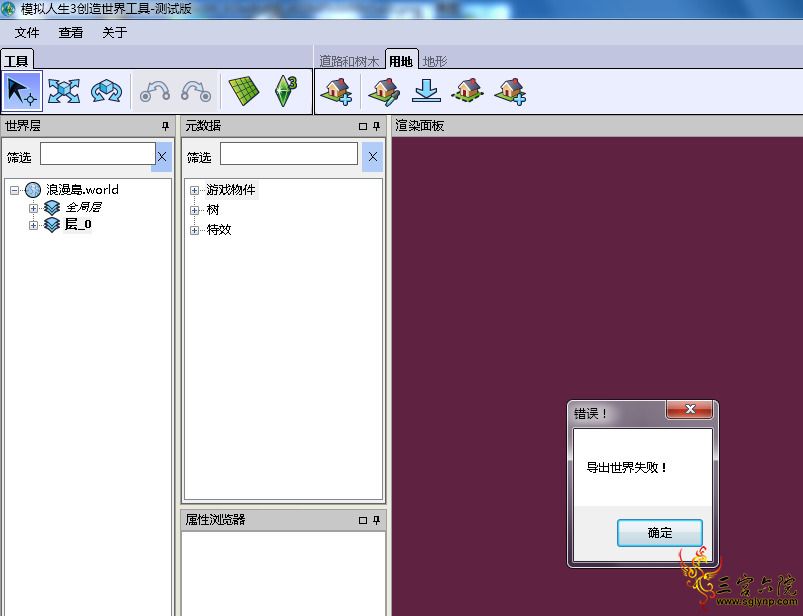Clear the 世界层 filter with X
This screenshot has height=616, width=803.
[x=162, y=157]
